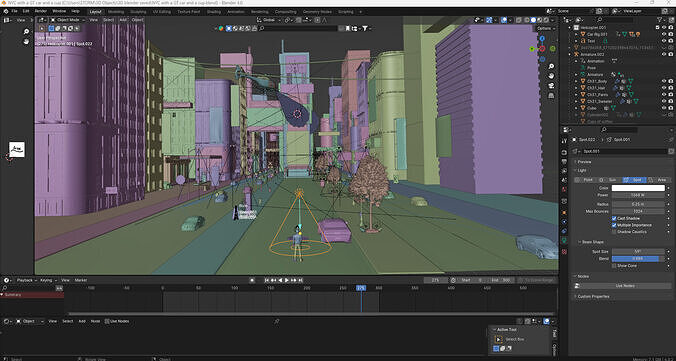Open the Edit menu
Screen dimensions: 676x361
pyautogui.click(x=26, y=11)
